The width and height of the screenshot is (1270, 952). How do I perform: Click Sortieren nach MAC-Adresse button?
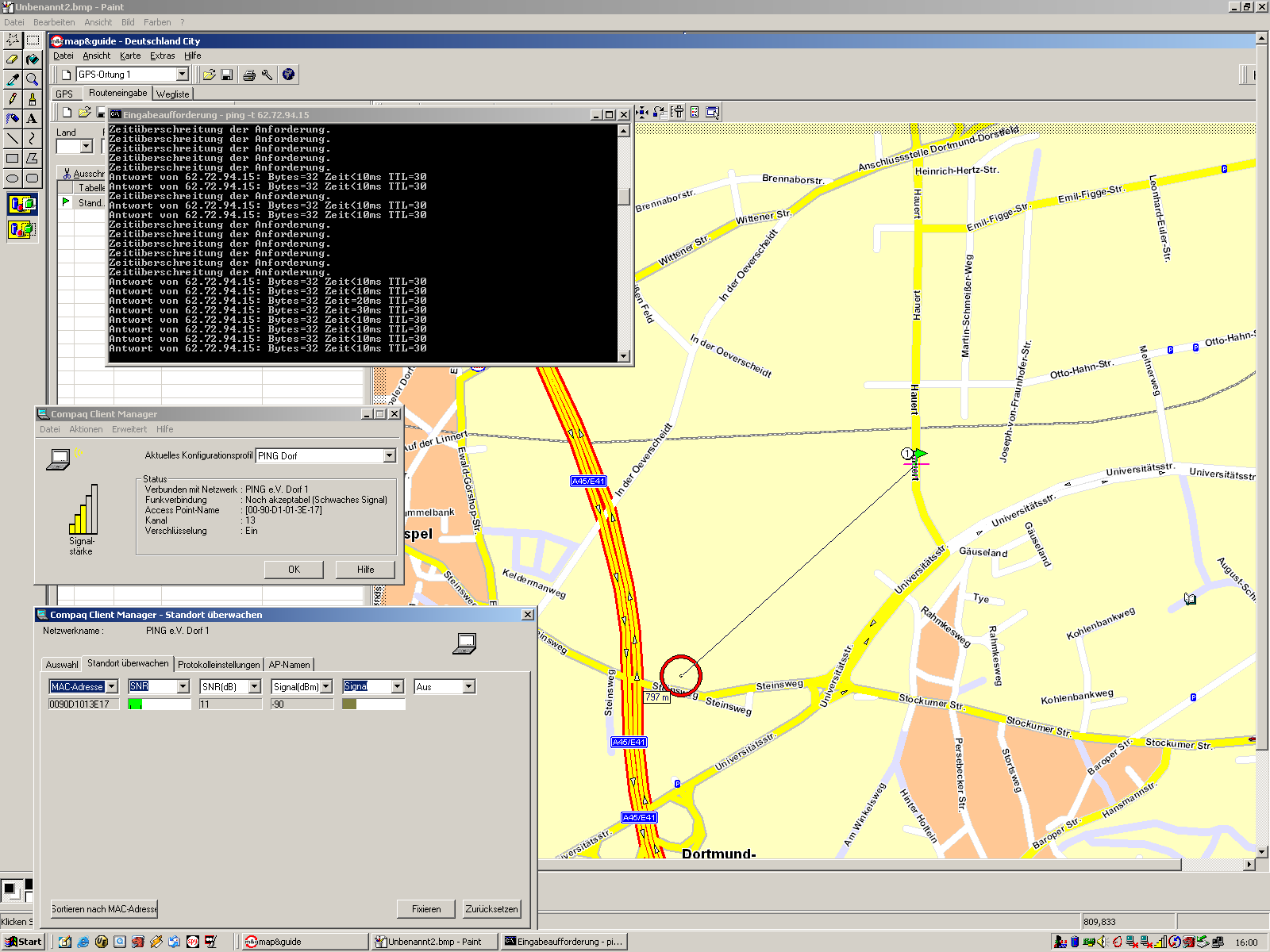point(104,909)
